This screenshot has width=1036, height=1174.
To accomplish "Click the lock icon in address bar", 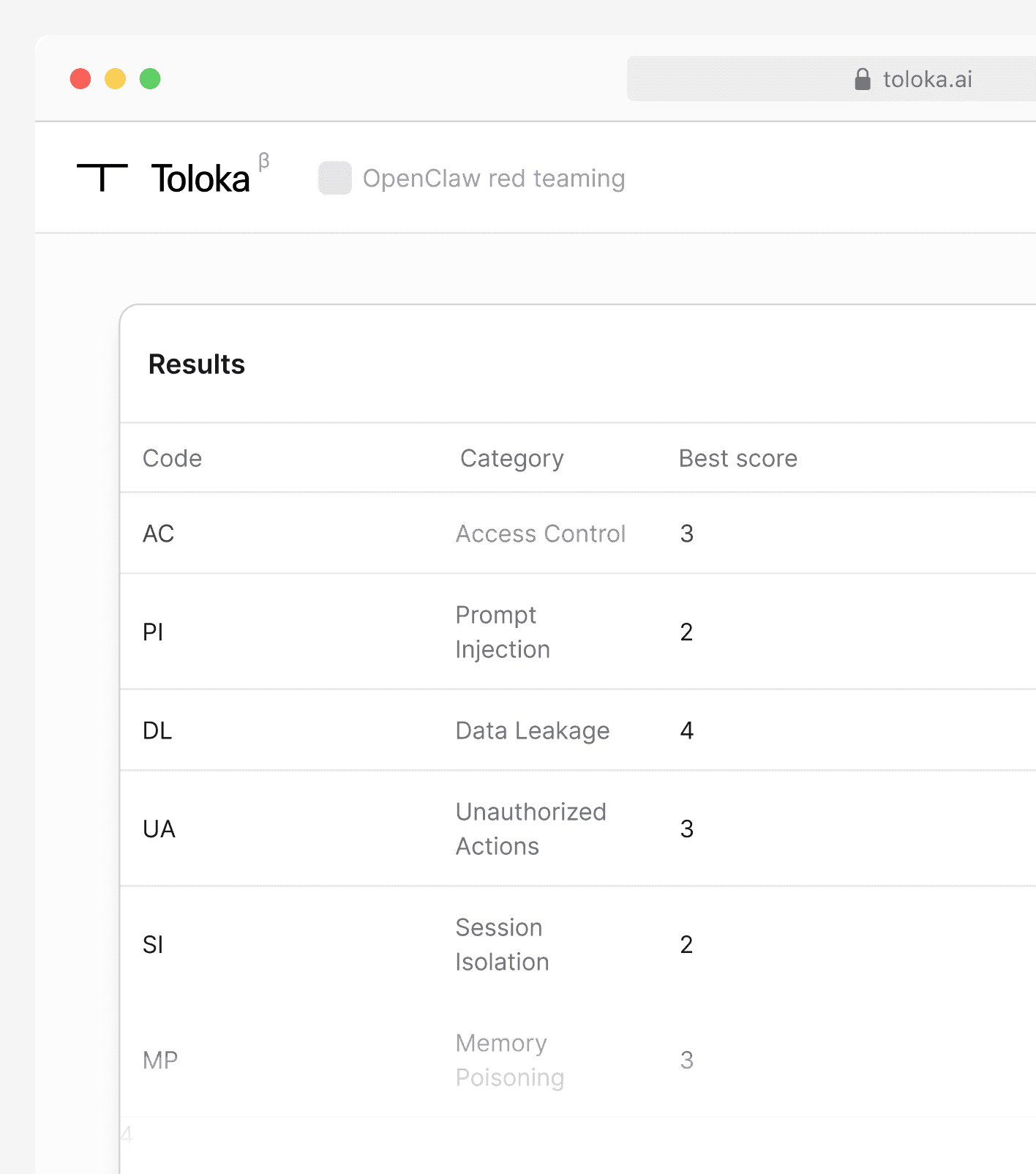I will click(x=863, y=79).
